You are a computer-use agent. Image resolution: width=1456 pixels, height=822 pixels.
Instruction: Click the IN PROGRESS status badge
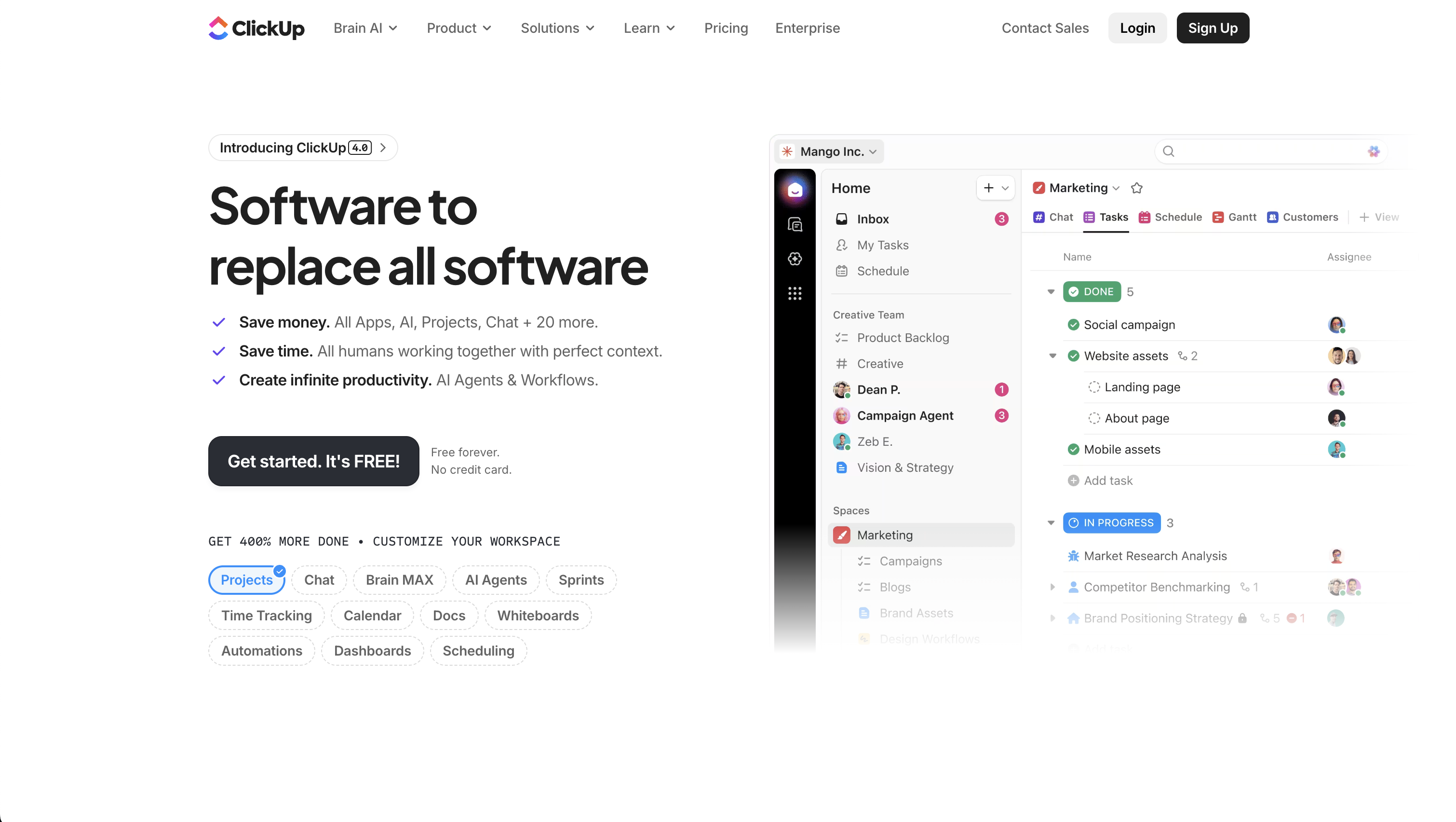pos(1111,523)
